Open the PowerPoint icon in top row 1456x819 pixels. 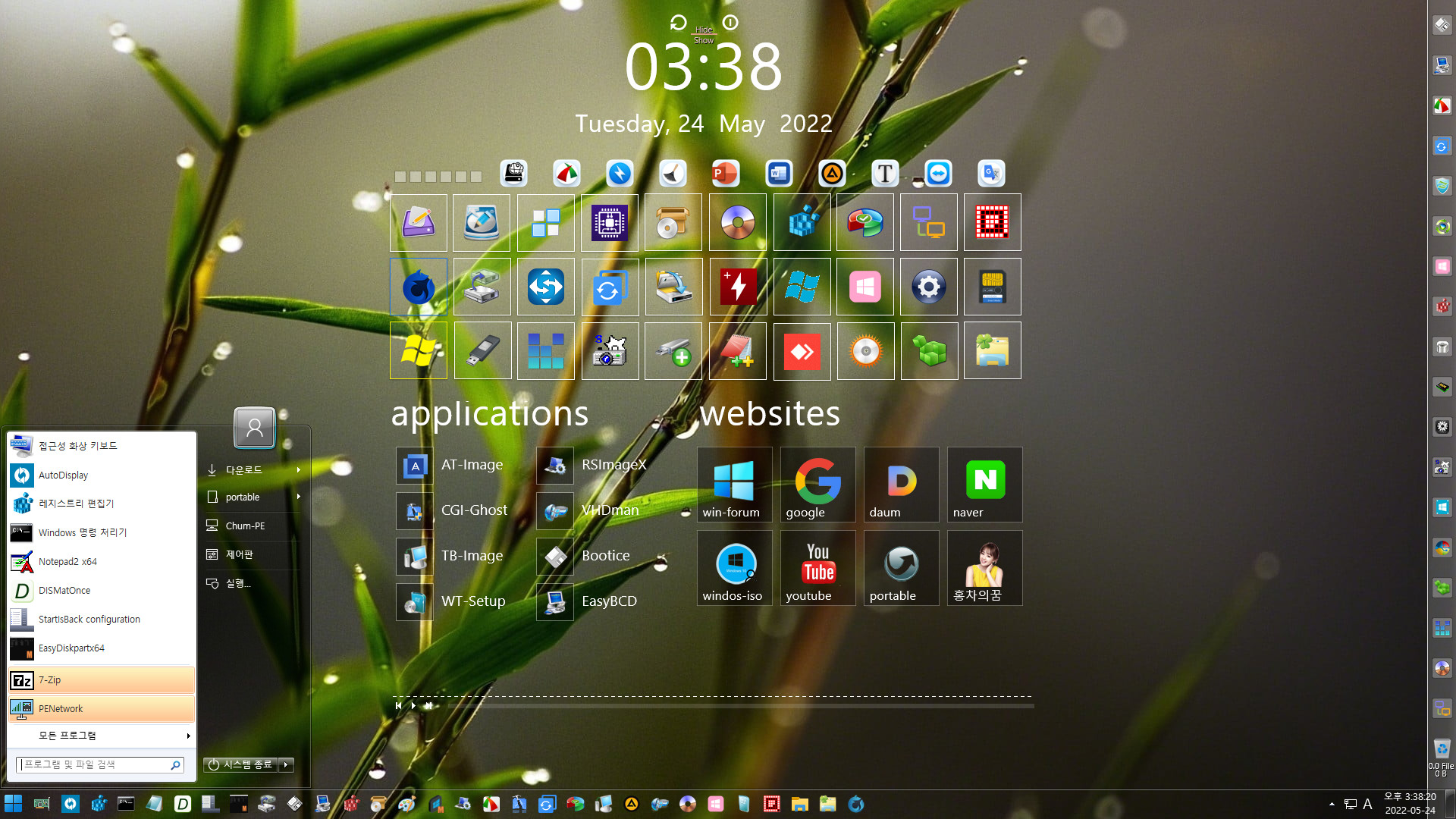725,174
